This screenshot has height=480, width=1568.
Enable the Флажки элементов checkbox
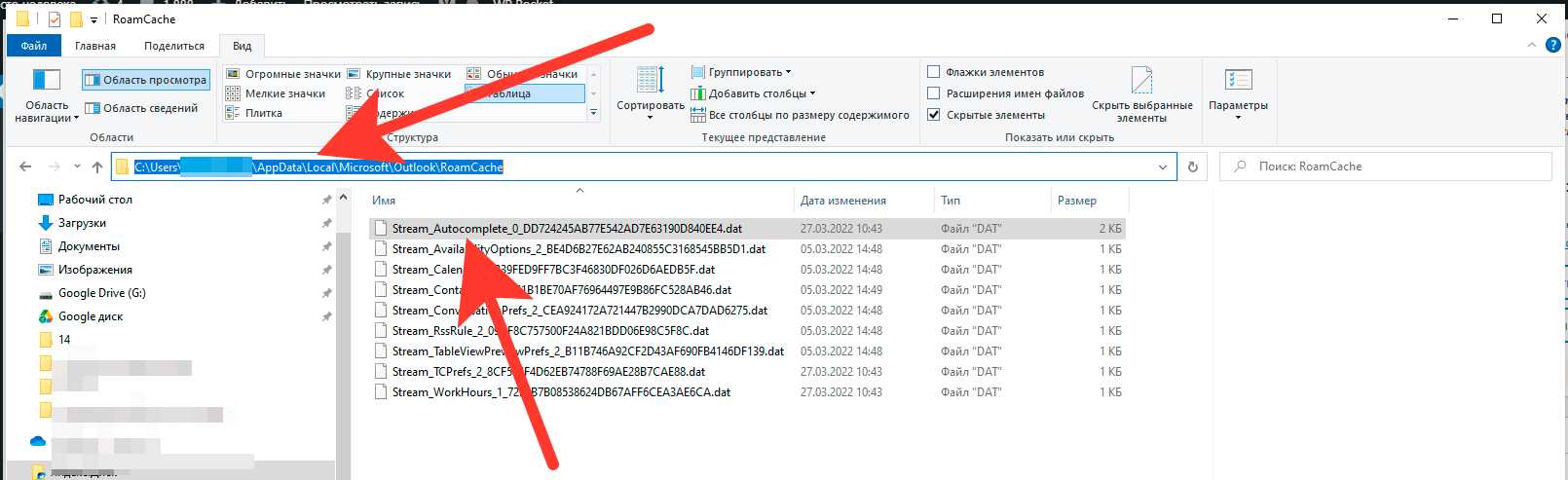tap(934, 72)
